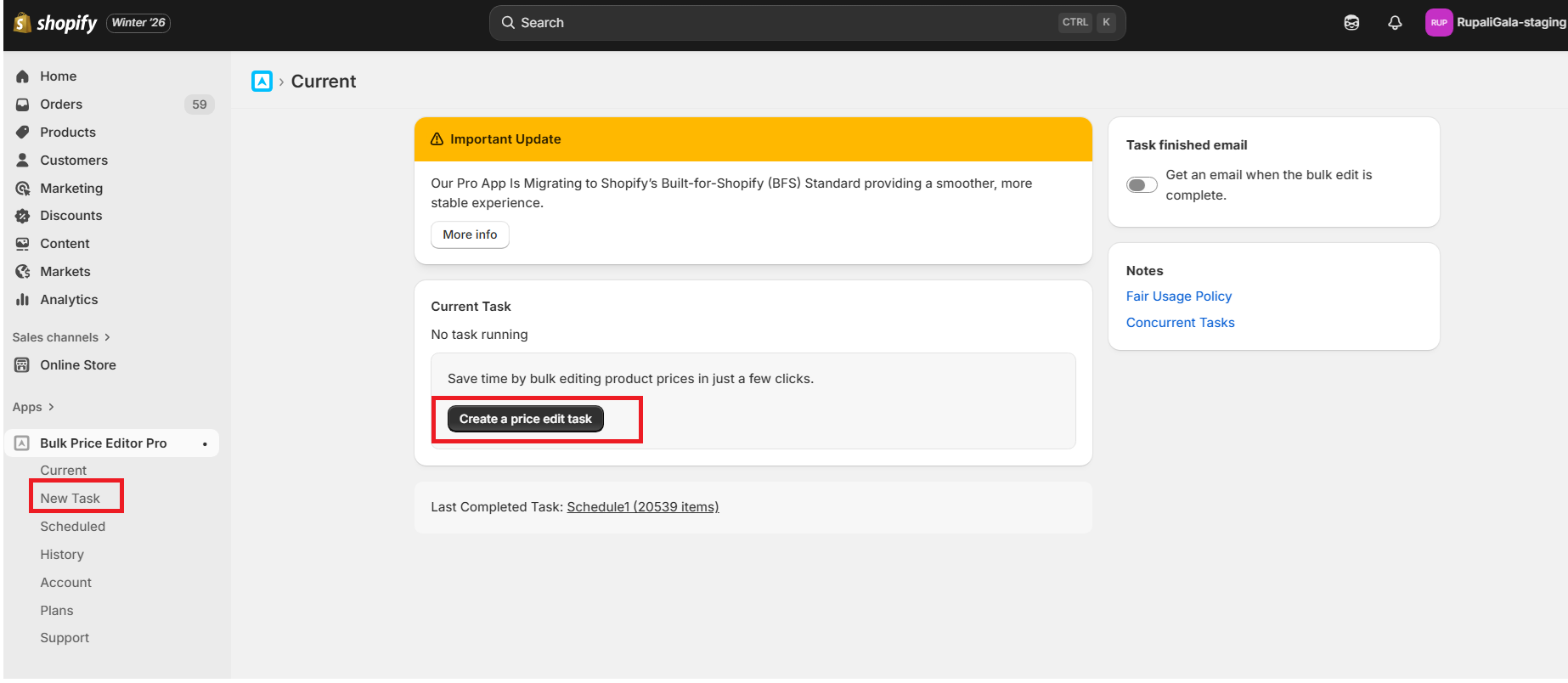Expand the Apps section
The image size is (1568, 683).
pos(34,407)
